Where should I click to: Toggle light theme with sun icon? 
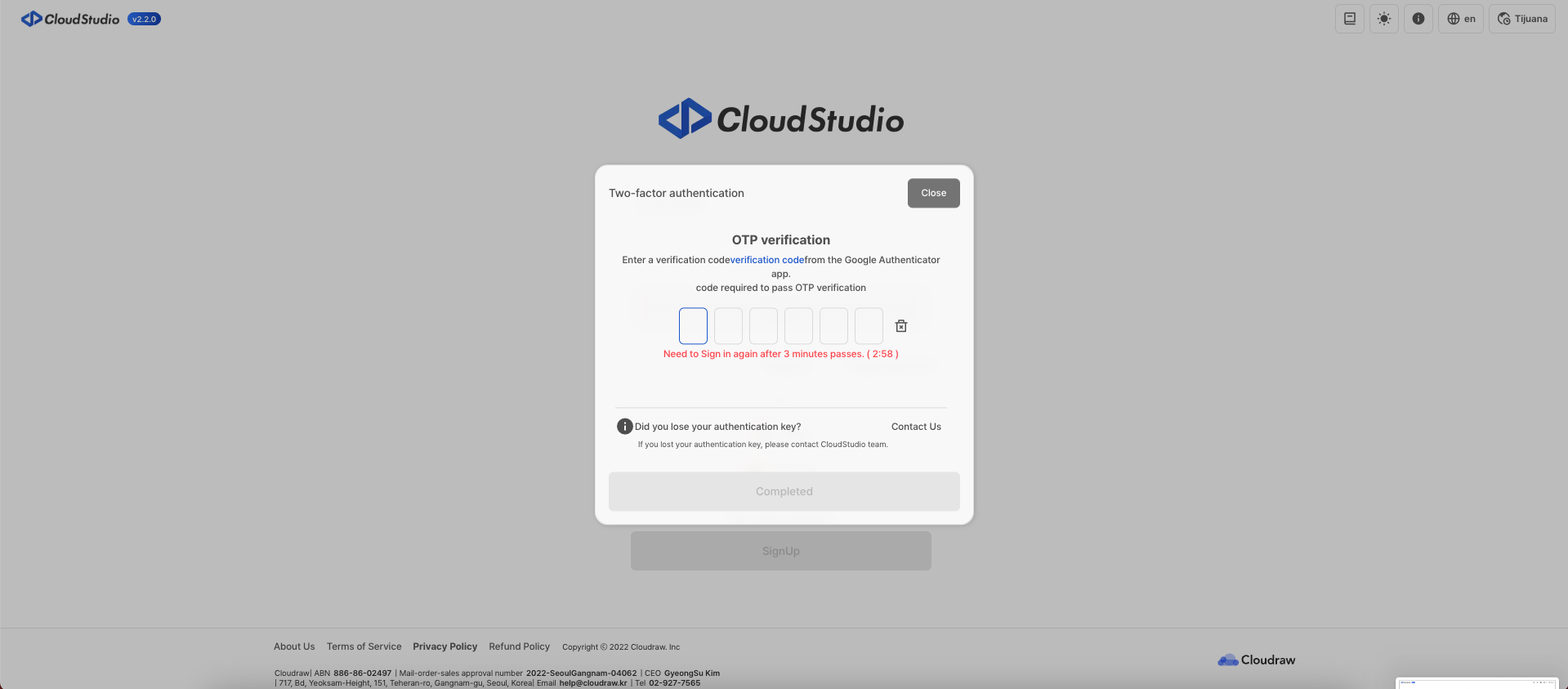tap(1383, 19)
